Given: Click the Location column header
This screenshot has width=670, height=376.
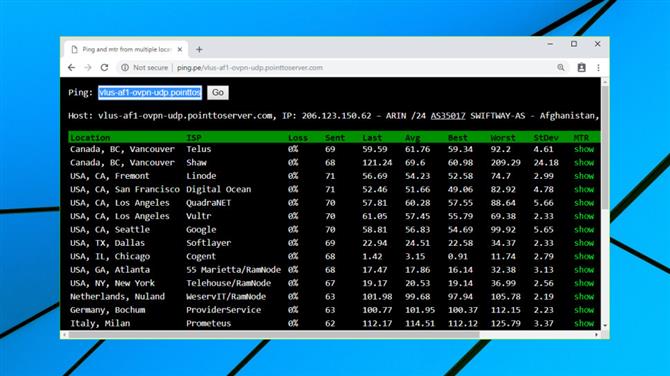Looking at the screenshot, I should (x=90, y=138).
